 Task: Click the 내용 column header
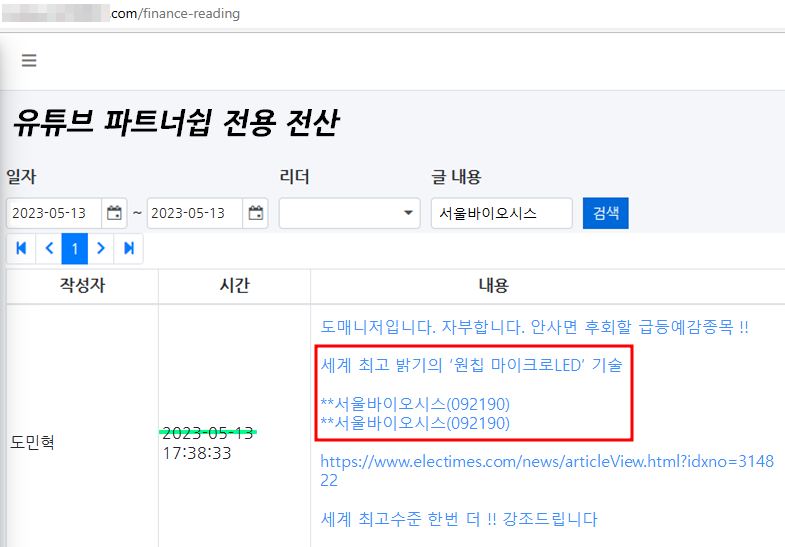[493, 286]
